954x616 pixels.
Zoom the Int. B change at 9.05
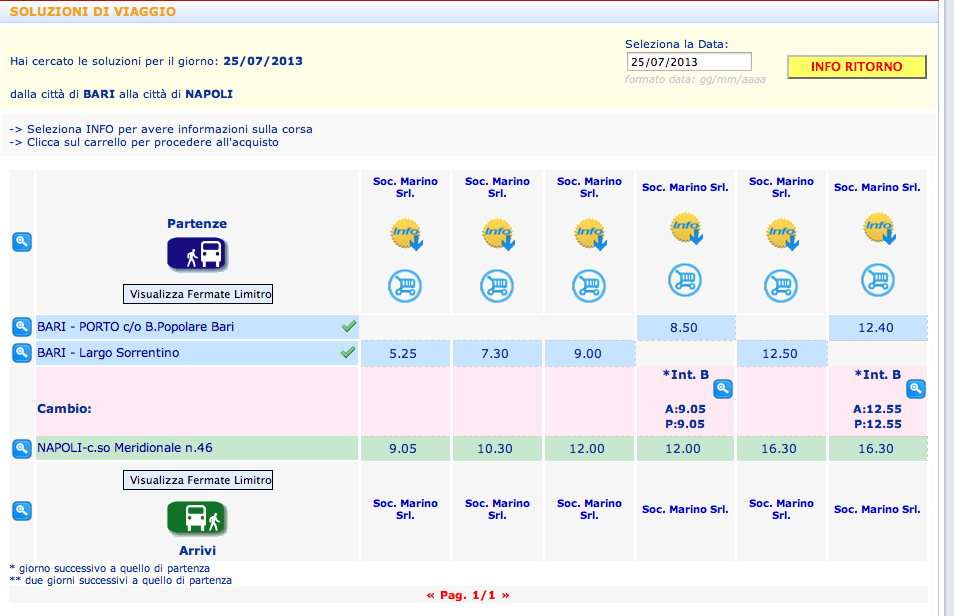[x=723, y=388]
